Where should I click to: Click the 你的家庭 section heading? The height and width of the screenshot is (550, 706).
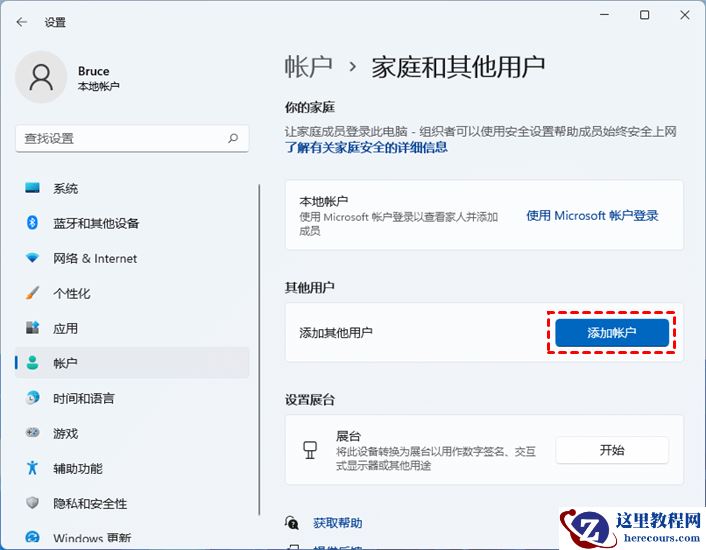click(x=310, y=107)
